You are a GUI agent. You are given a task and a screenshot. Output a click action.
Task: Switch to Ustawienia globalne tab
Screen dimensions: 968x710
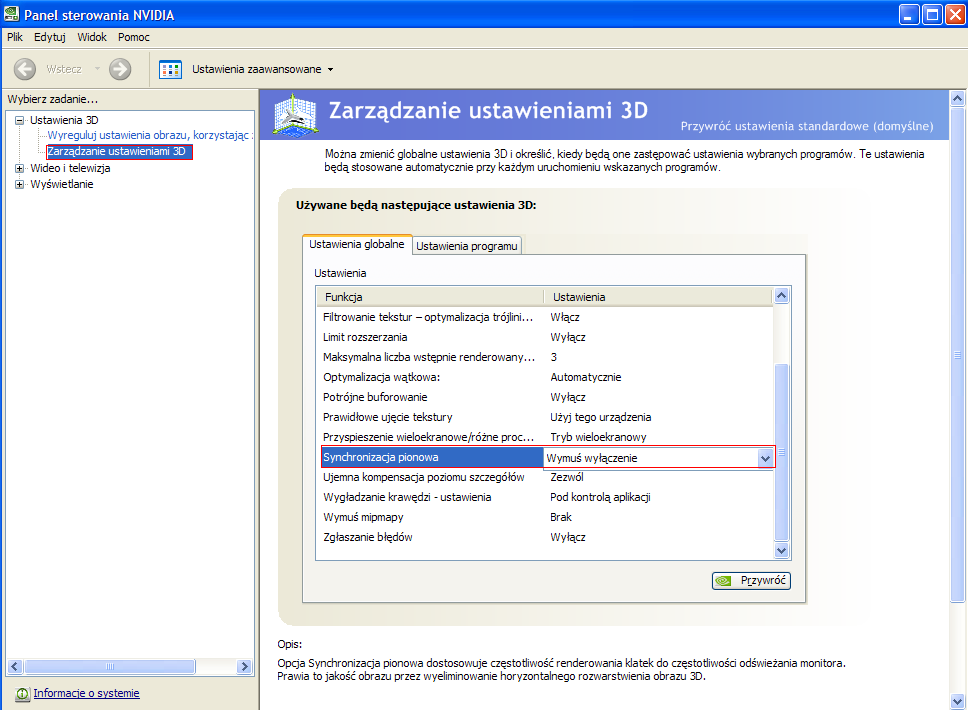click(x=357, y=244)
